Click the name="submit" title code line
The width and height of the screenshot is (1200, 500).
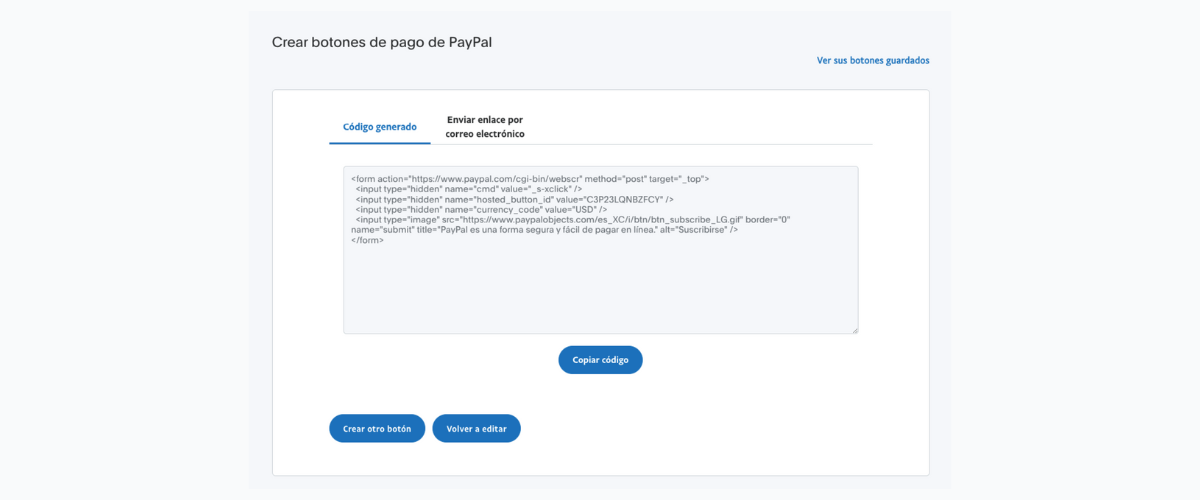(x=544, y=230)
